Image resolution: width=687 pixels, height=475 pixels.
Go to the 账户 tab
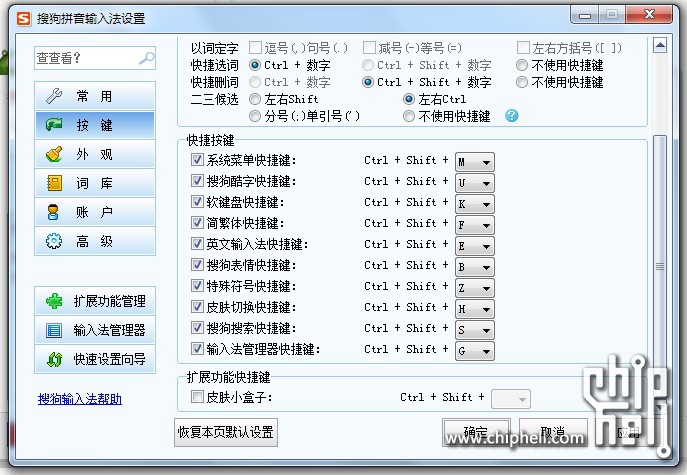click(x=95, y=212)
